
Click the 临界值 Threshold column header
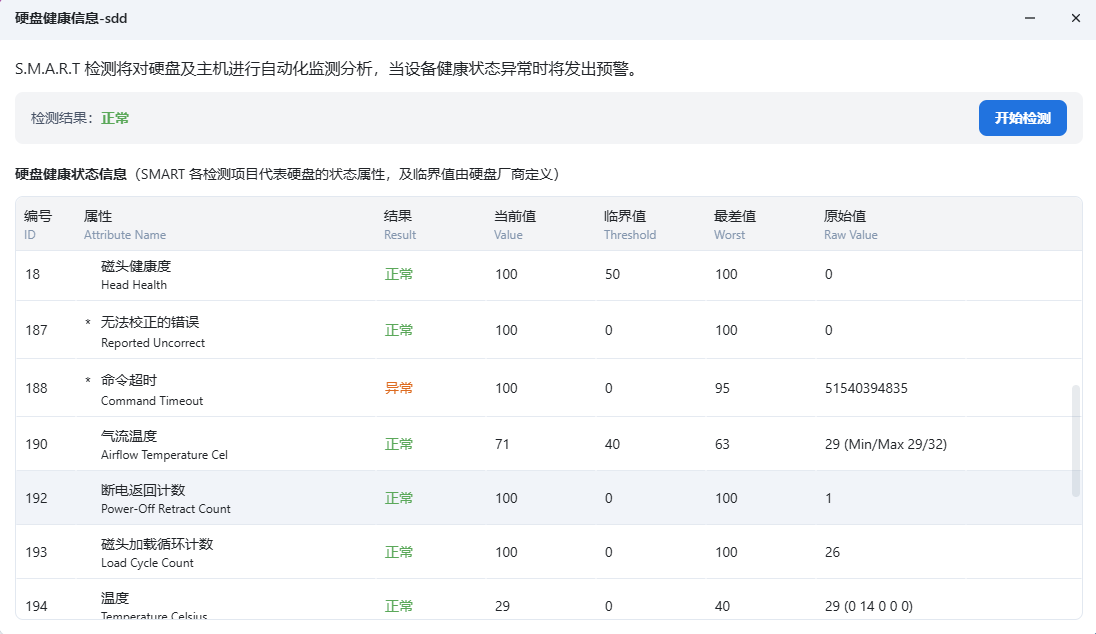click(630, 224)
